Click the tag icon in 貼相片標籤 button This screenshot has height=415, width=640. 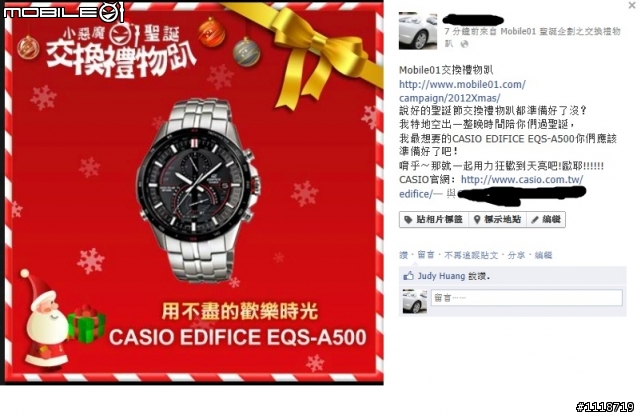(x=408, y=220)
